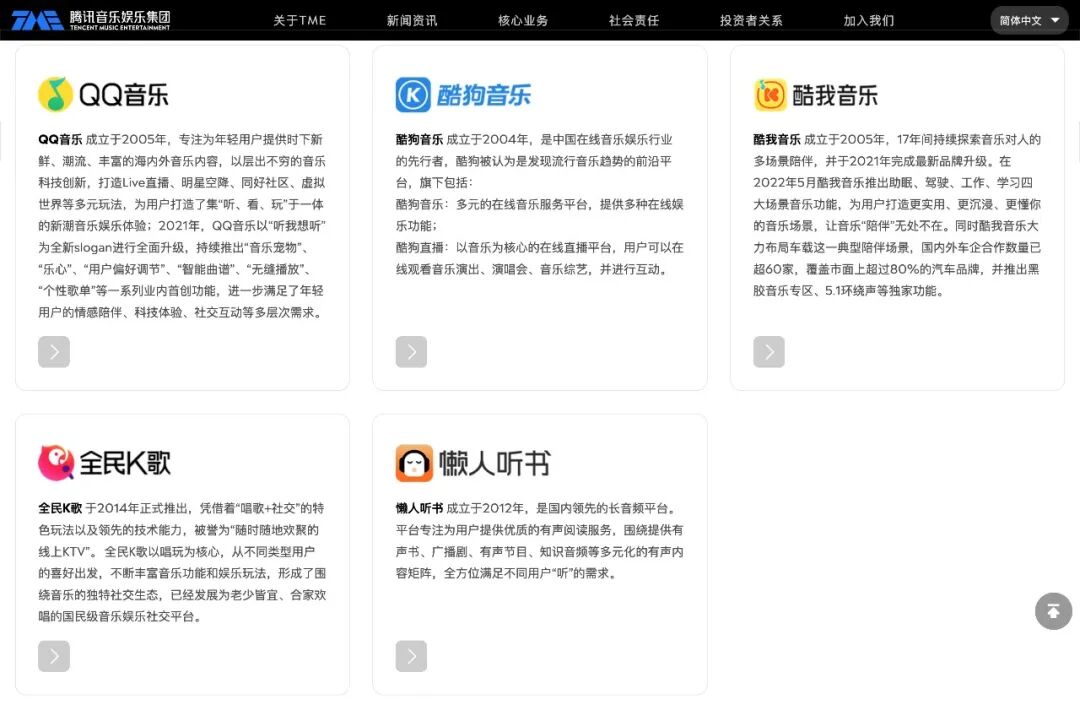The image size is (1080, 705).
Task: Click the QQ音乐 heading text
Action: point(124,95)
